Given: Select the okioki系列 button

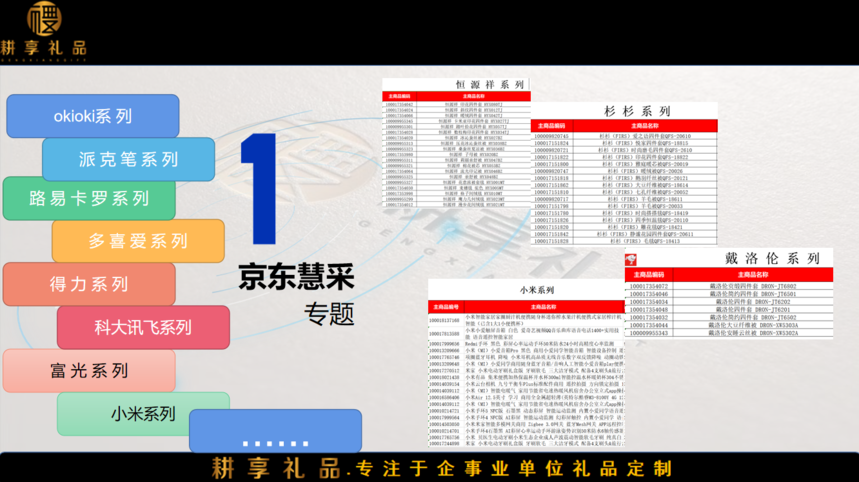Looking at the screenshot, I should (93, 116).
